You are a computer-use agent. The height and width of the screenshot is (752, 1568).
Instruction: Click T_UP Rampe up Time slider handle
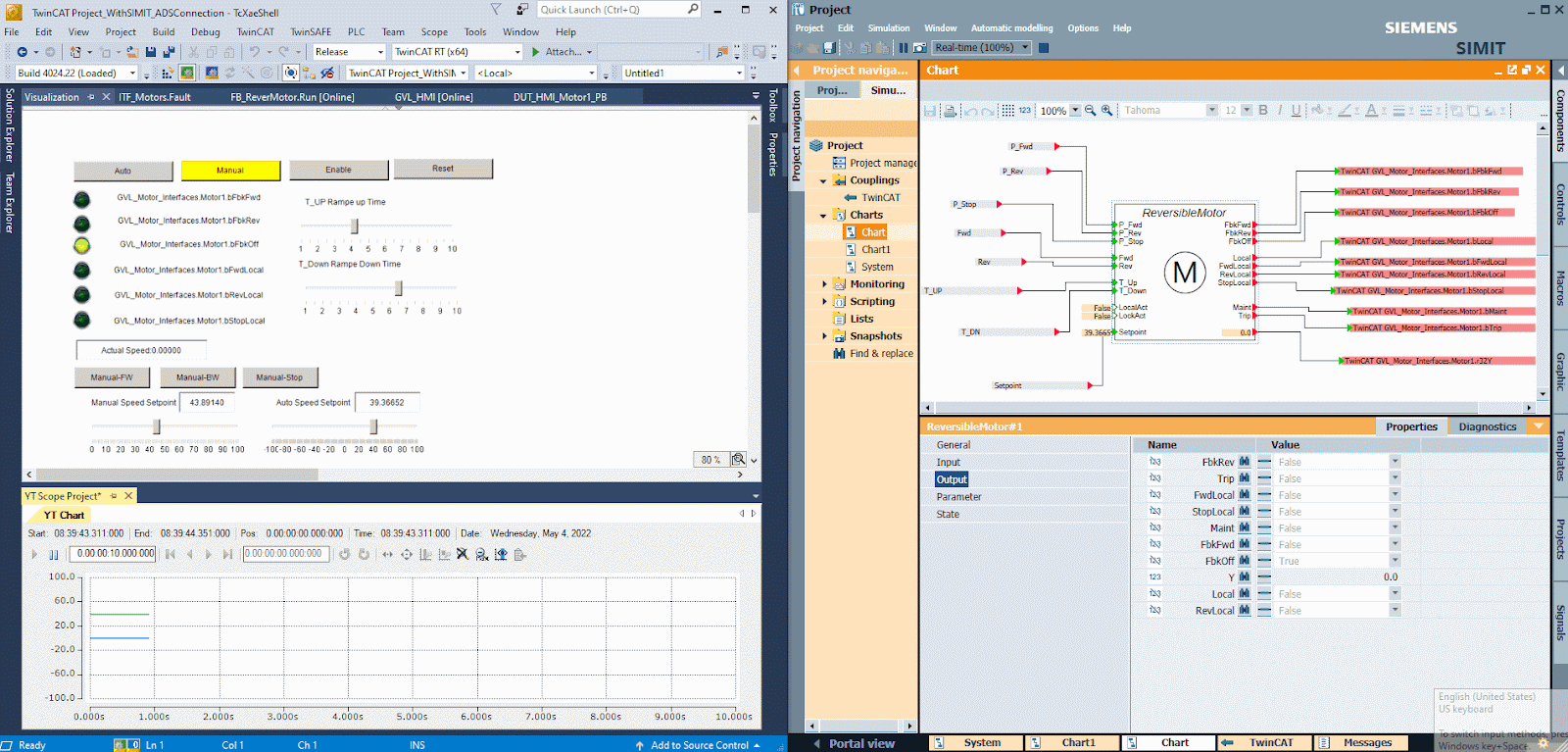point(355,226)
